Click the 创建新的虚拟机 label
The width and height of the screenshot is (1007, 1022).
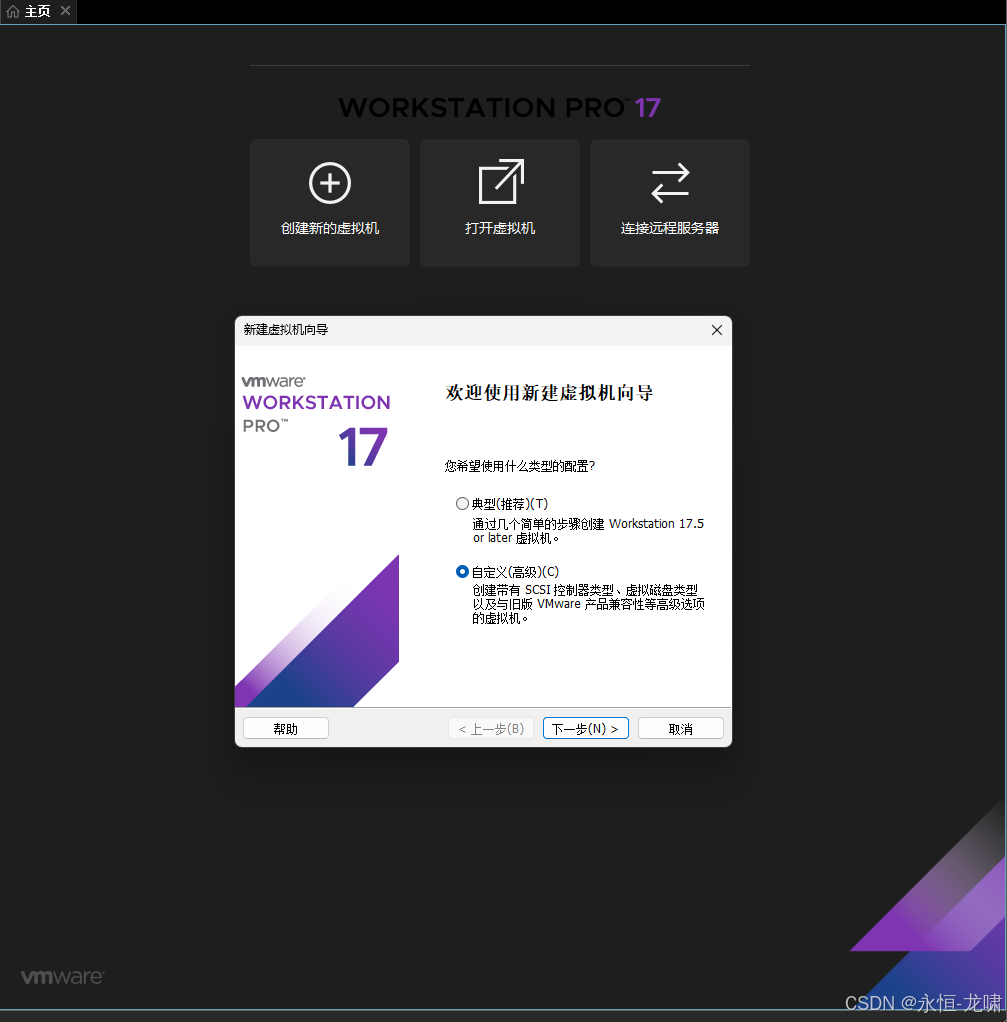tap(330, 228)
